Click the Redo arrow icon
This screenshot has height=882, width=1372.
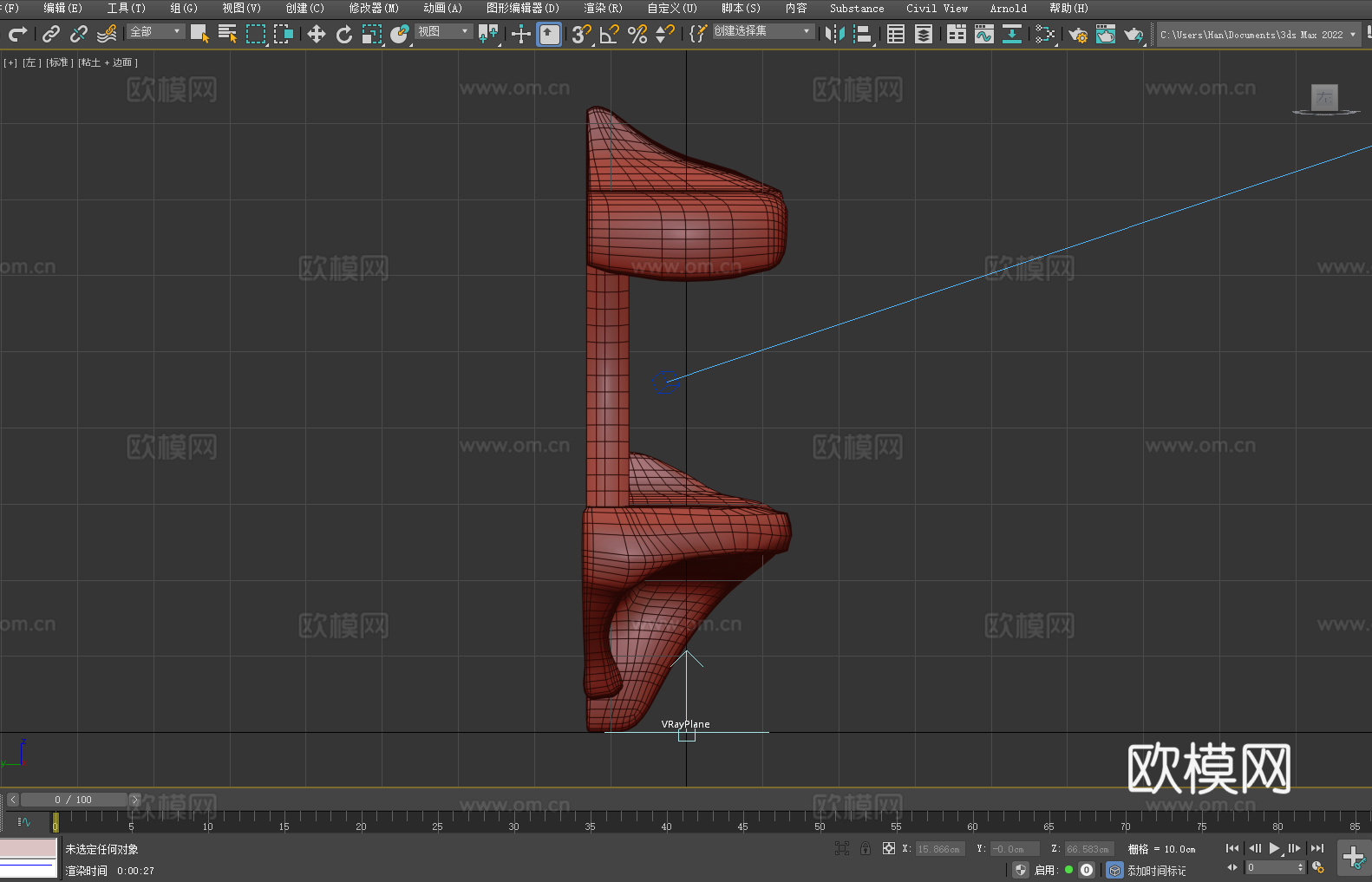(x=17, y=34)
